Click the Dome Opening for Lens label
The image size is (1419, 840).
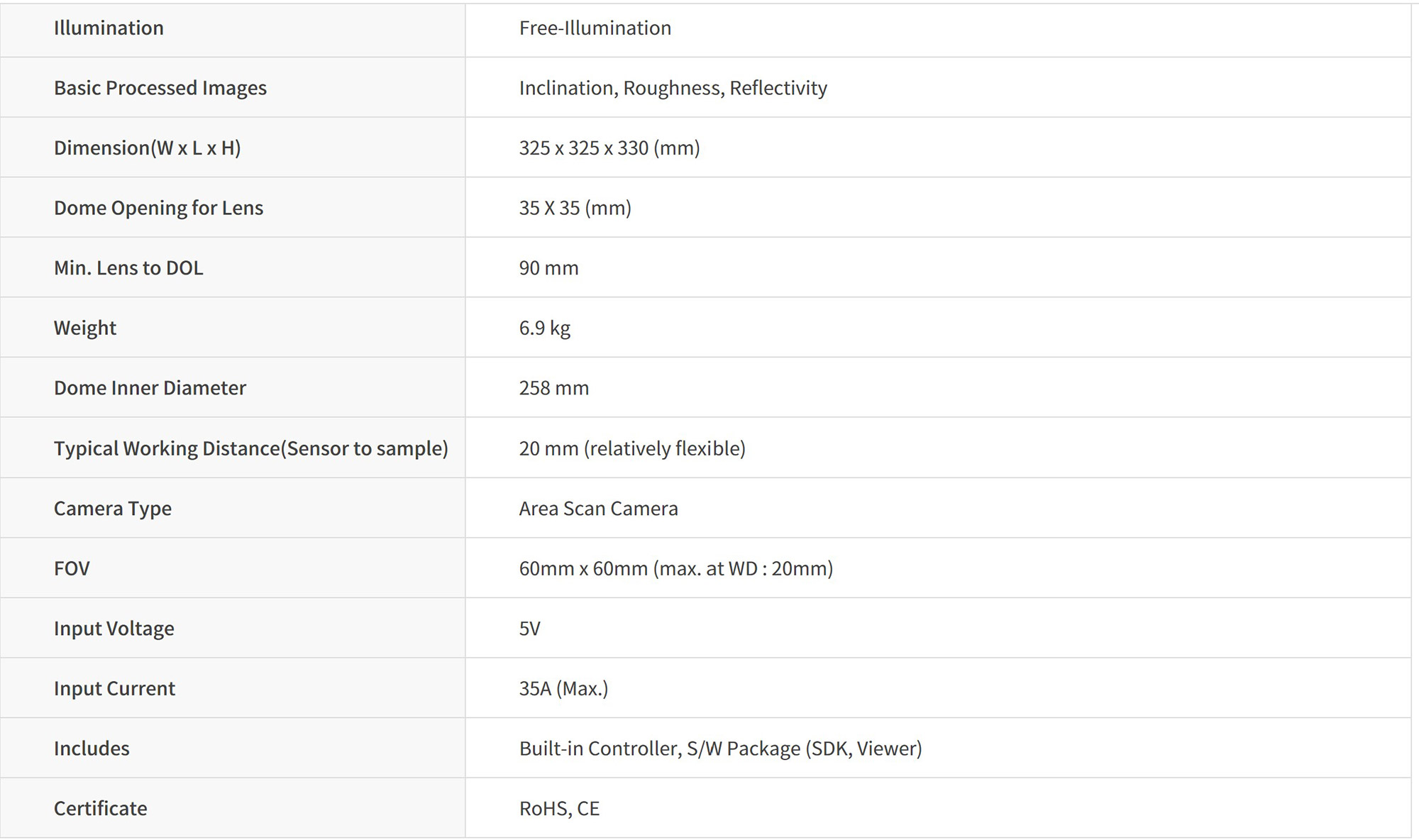[158, 208]
